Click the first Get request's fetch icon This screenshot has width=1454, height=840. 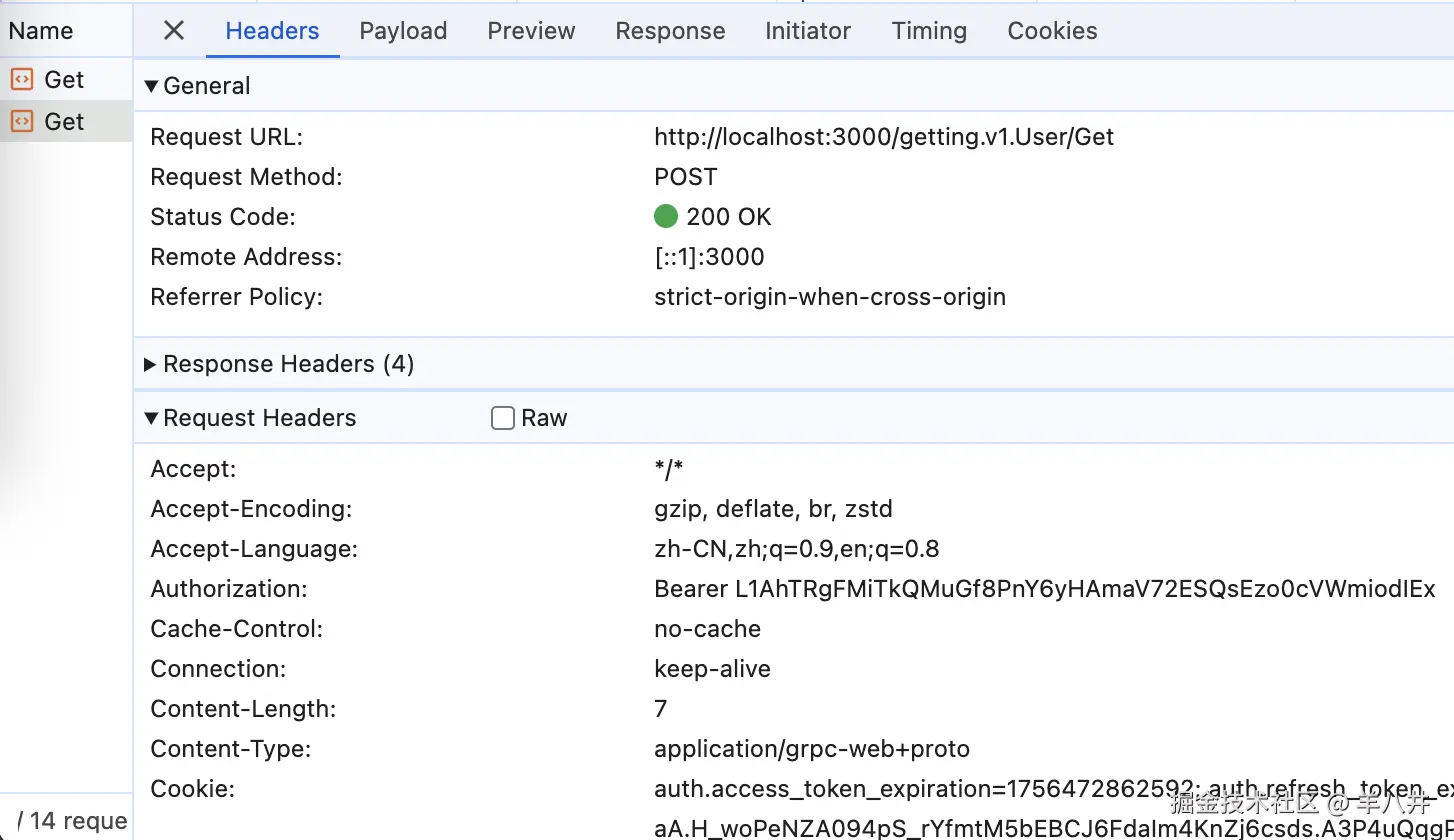[22, 79]
